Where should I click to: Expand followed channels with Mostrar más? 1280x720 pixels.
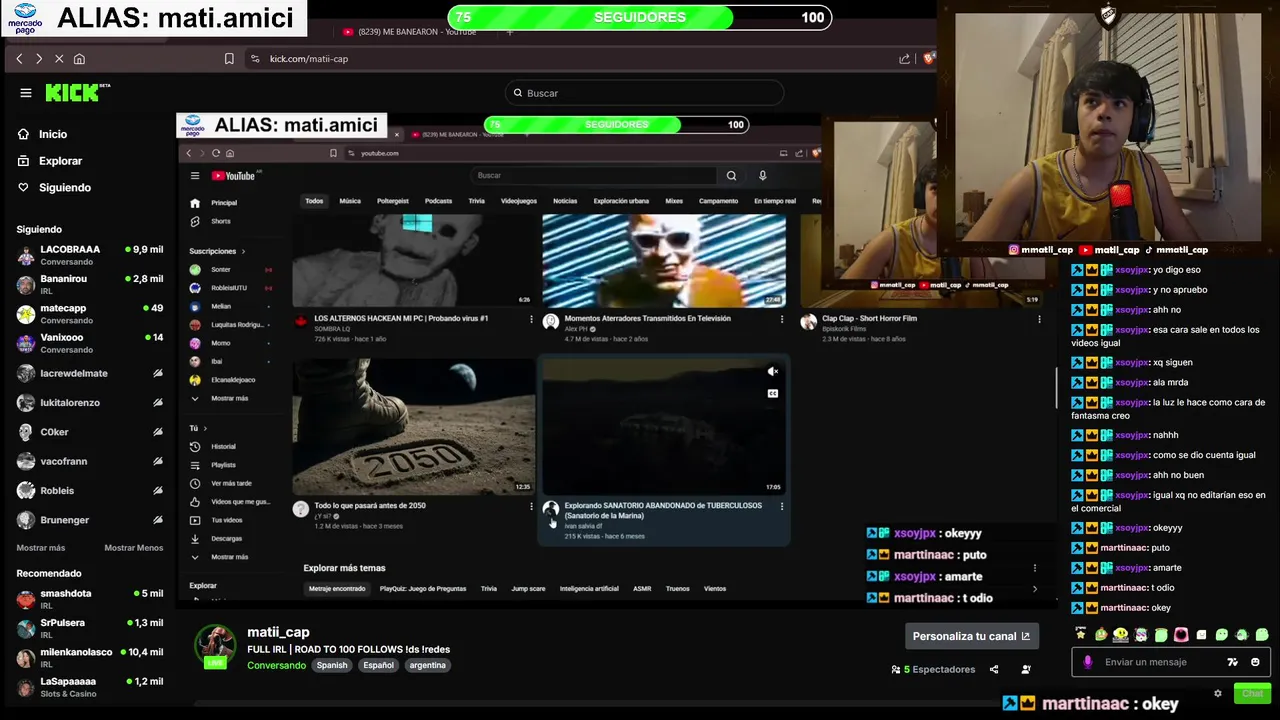(41, 548)
